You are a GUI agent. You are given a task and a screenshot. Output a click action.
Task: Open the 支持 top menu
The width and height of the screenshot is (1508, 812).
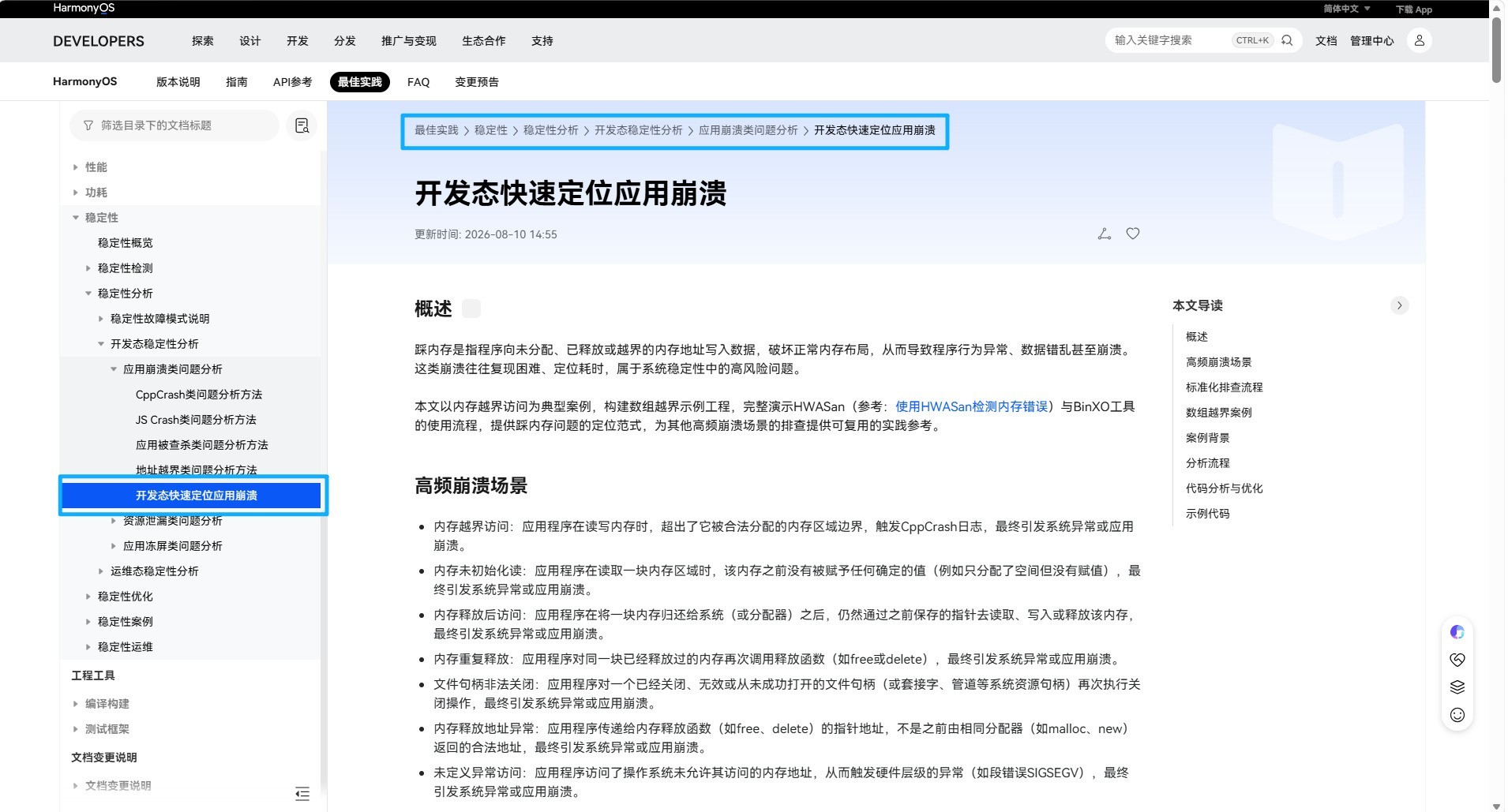[x=542, y=41]
